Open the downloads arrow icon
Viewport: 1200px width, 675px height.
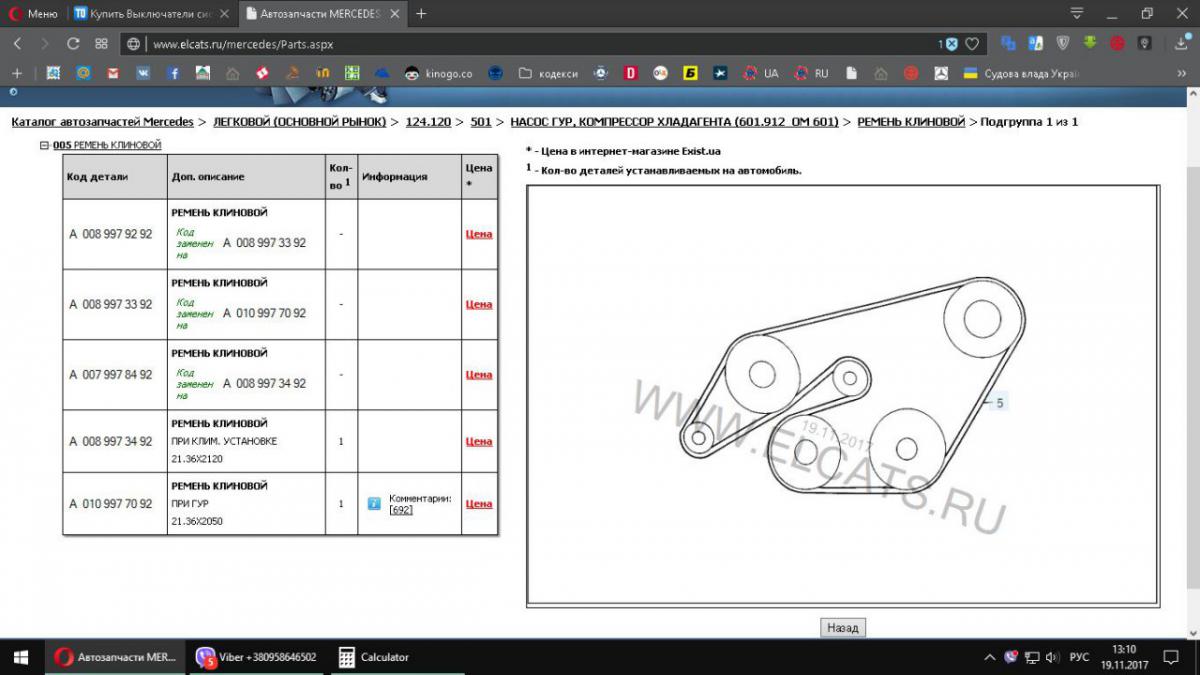tap(1182, 44)
